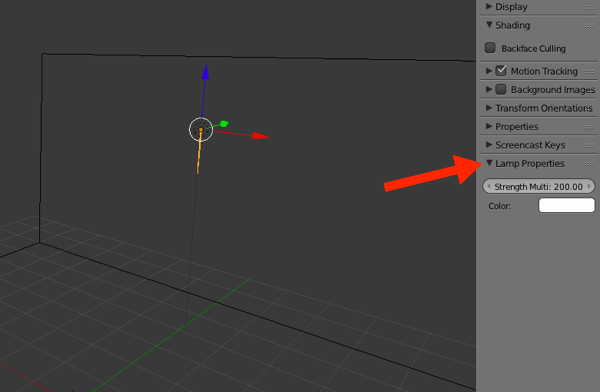600x392 pixels.
Task: Decrease Strength Multi with left arrow
Action: [x=489, y=186]
